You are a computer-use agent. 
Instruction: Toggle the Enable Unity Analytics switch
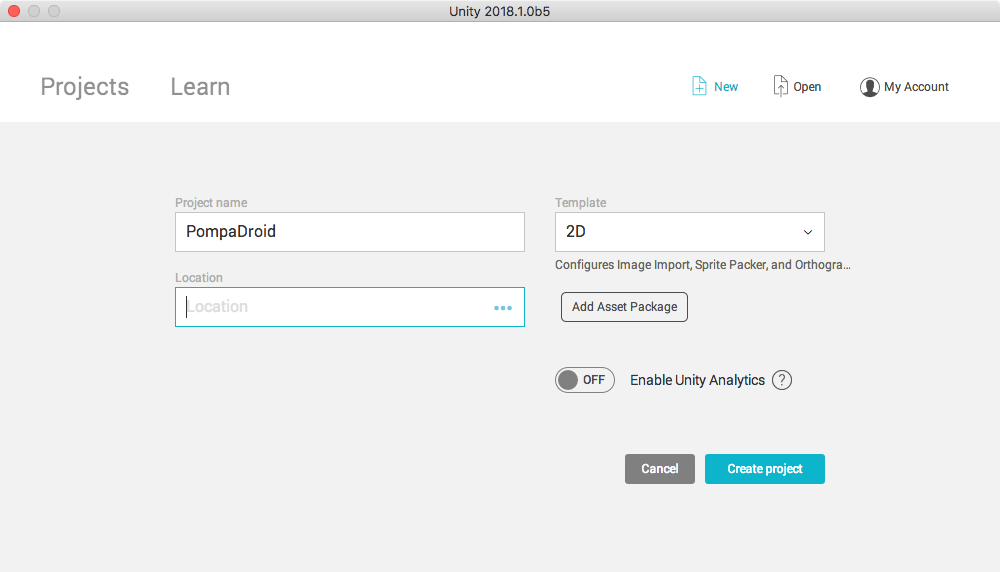point(584,380)
